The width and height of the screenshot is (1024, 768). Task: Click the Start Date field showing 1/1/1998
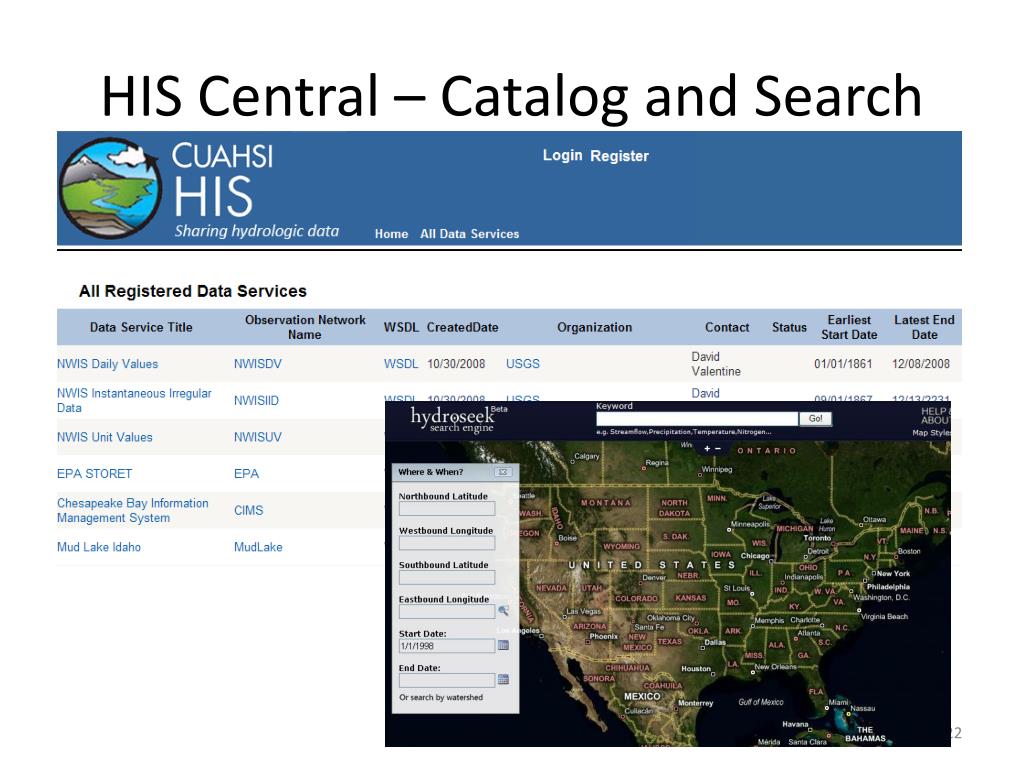(x=447, y=646)
